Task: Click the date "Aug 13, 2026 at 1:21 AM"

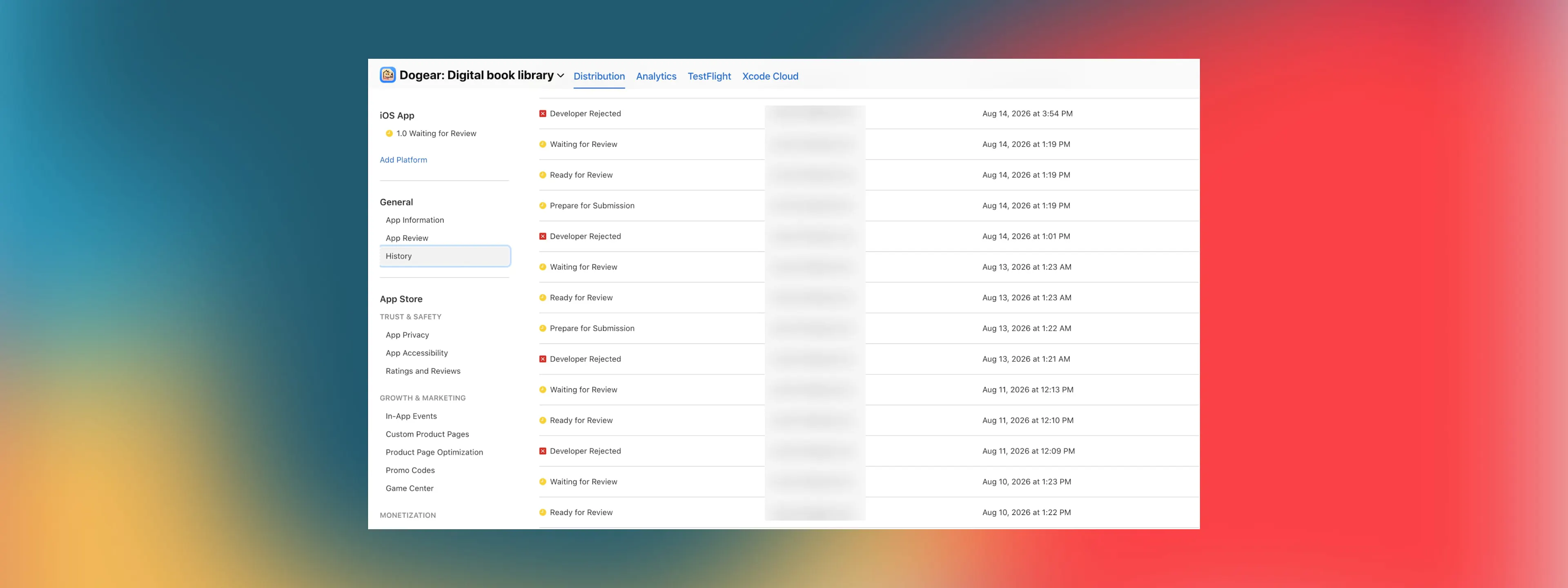Action: pos(1026,359)
